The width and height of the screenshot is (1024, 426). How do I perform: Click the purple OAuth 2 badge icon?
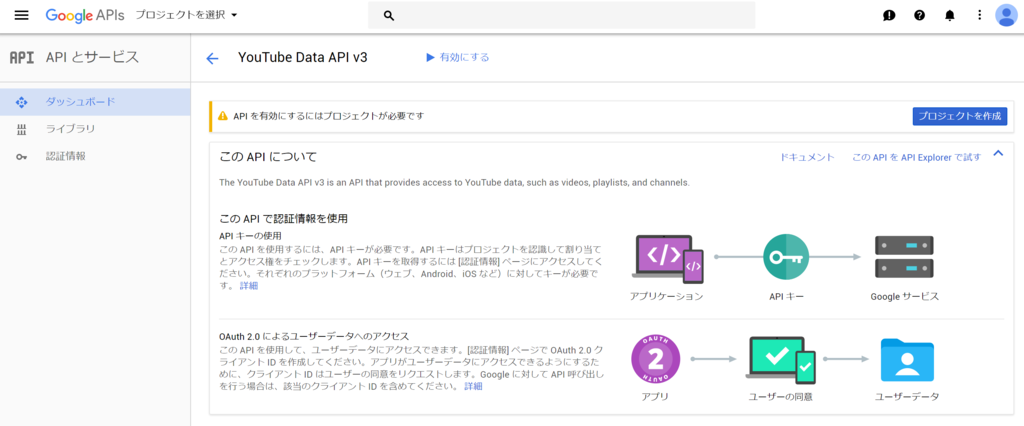[x=656, y=359]
